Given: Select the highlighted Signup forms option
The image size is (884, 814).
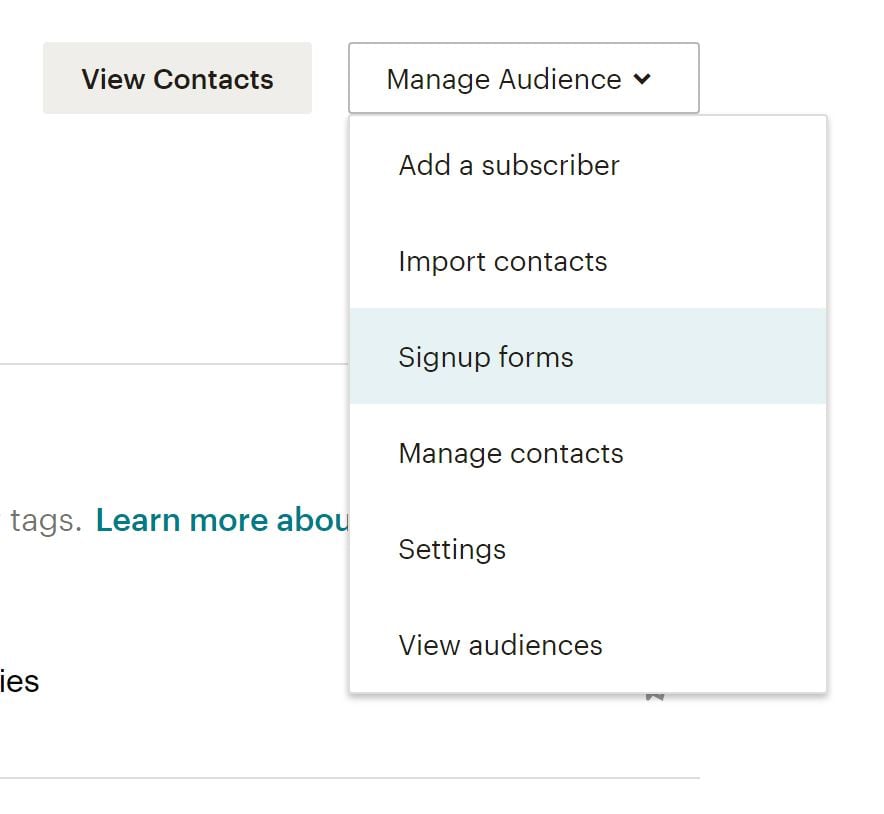Looking at the screenshot, I should point(485,357).
